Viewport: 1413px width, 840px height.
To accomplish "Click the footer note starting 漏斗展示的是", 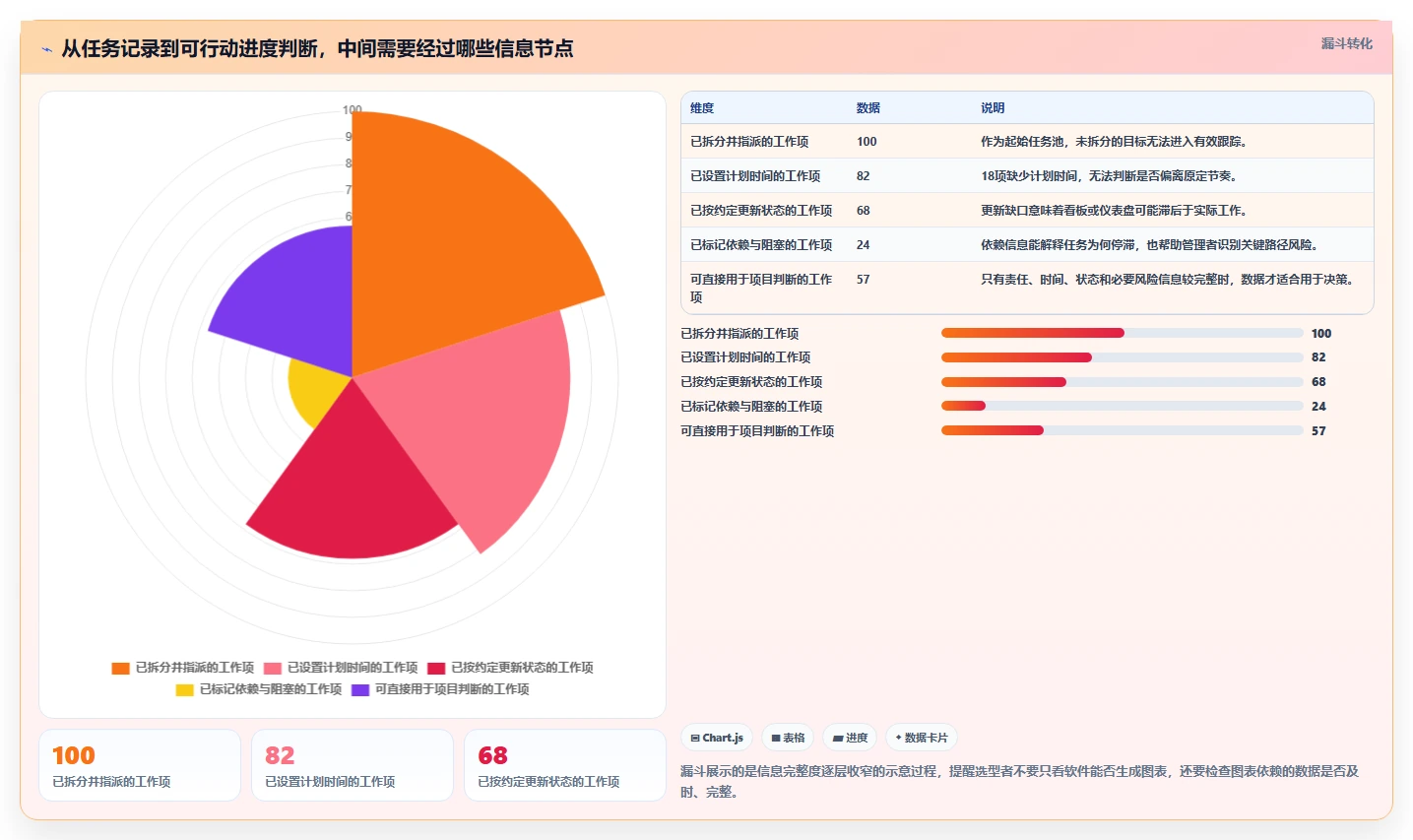I will (1020, 781).
